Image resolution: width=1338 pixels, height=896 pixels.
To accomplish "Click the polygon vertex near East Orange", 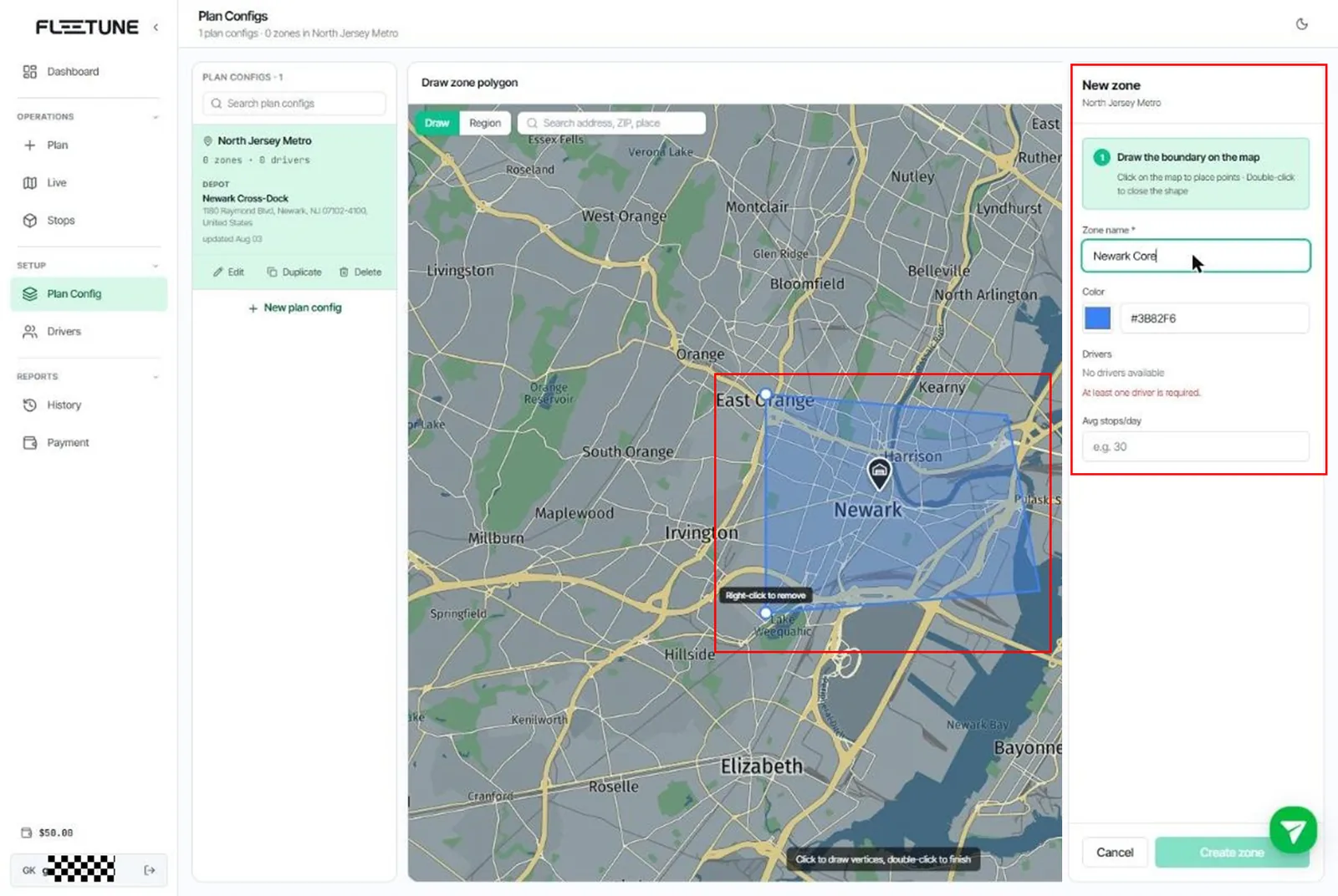I will (x=765, y=394).
